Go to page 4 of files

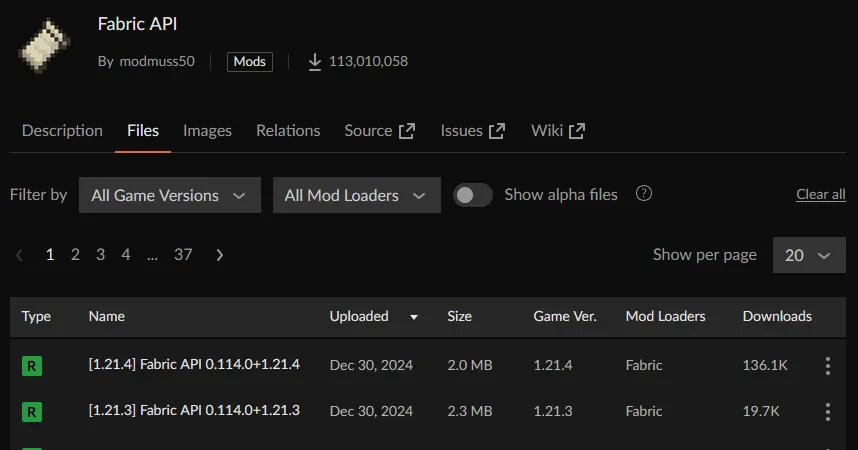pyautogui.click(x=126, y=255)
